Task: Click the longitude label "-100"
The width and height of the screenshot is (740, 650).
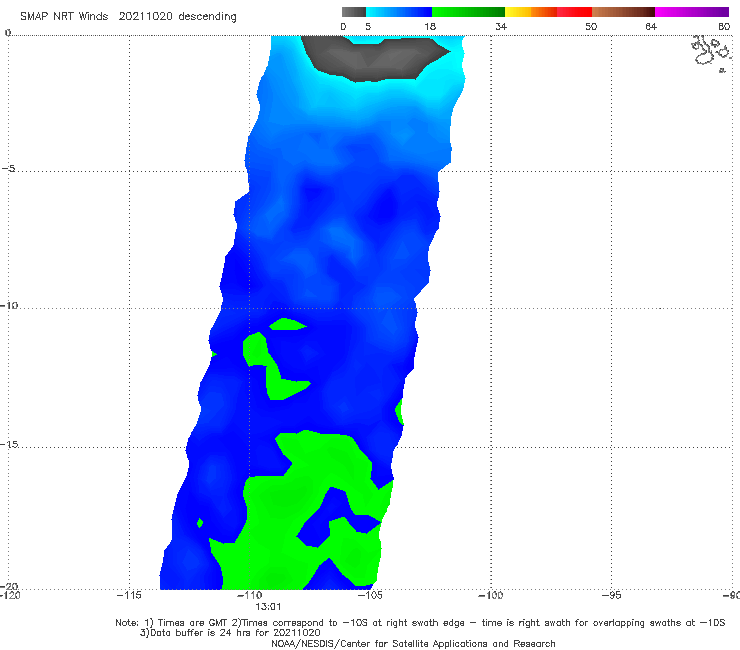Action: pyautogui.click(x=490, y=595)
